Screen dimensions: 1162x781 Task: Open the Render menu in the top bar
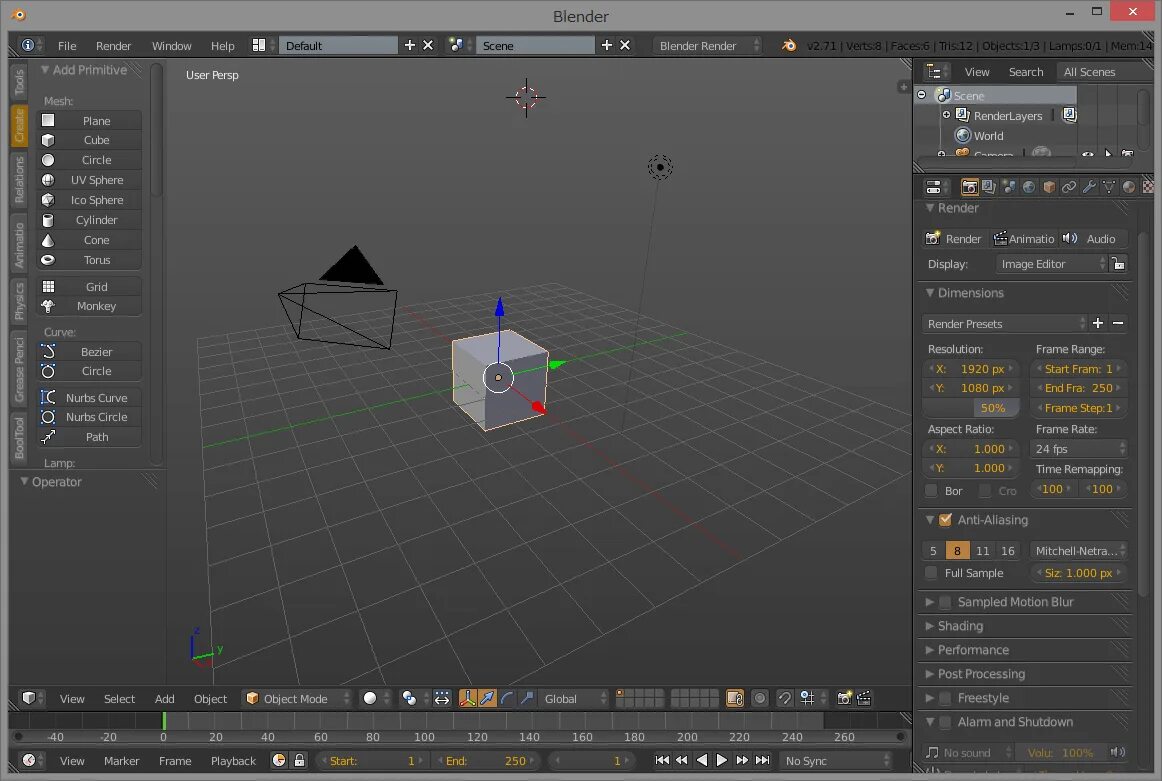(x=113, y=45)
